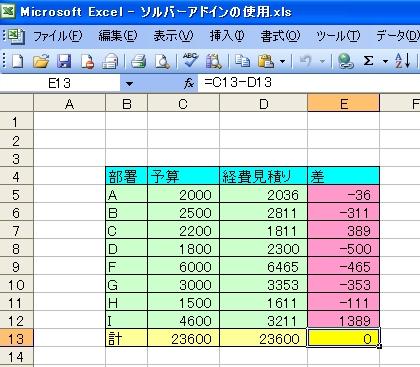
Task: Select cell with budget 4600
Action: 183,320
